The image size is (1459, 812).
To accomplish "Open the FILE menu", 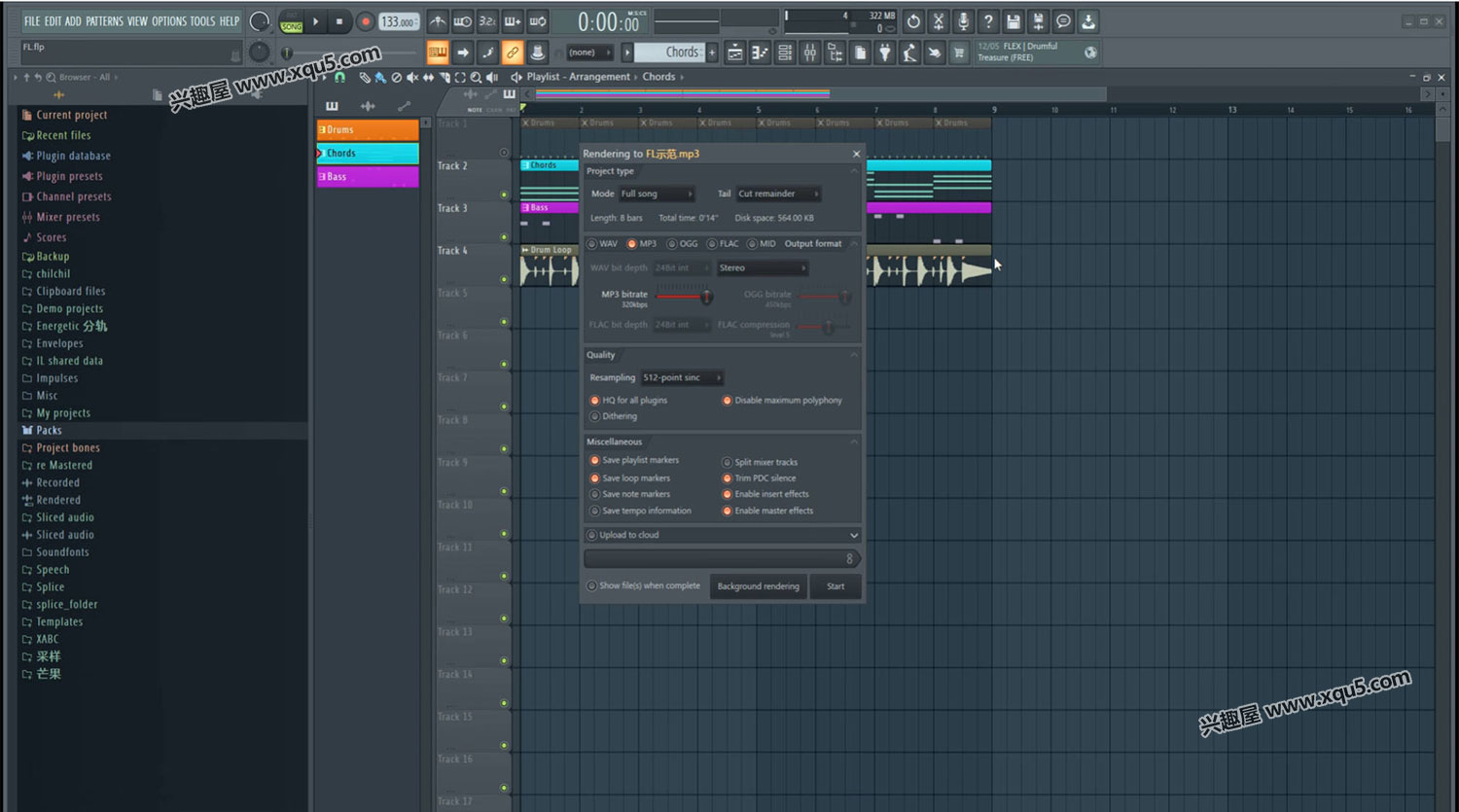I will point(32,20).
